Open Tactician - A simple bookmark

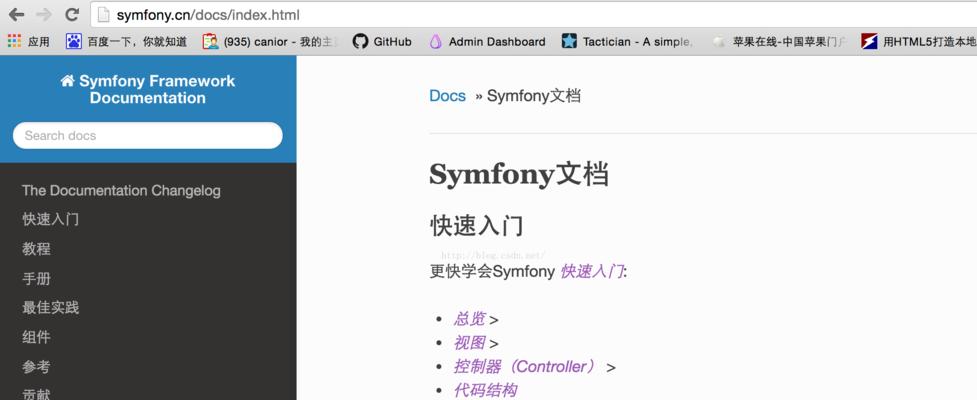click(x=637, y=42)
